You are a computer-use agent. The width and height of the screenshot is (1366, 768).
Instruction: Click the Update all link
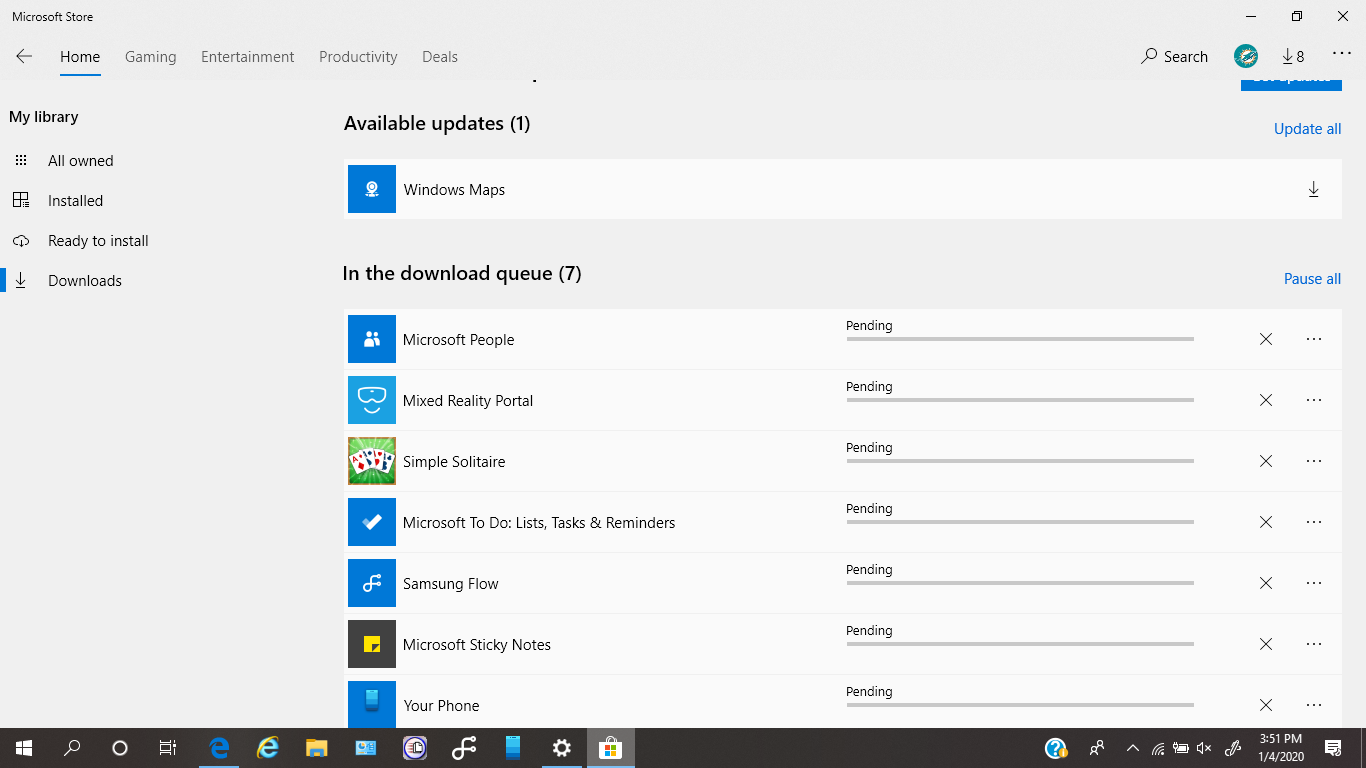point(1307,128)
